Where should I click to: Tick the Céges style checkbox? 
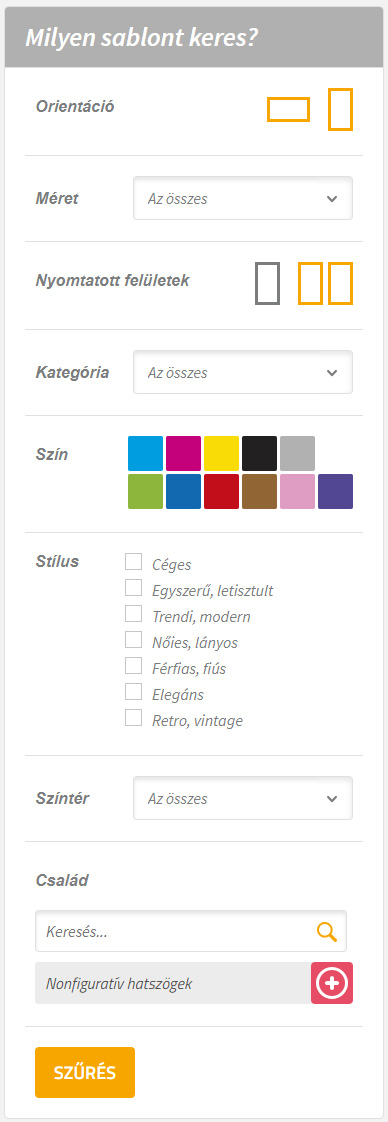coord(133,562)
